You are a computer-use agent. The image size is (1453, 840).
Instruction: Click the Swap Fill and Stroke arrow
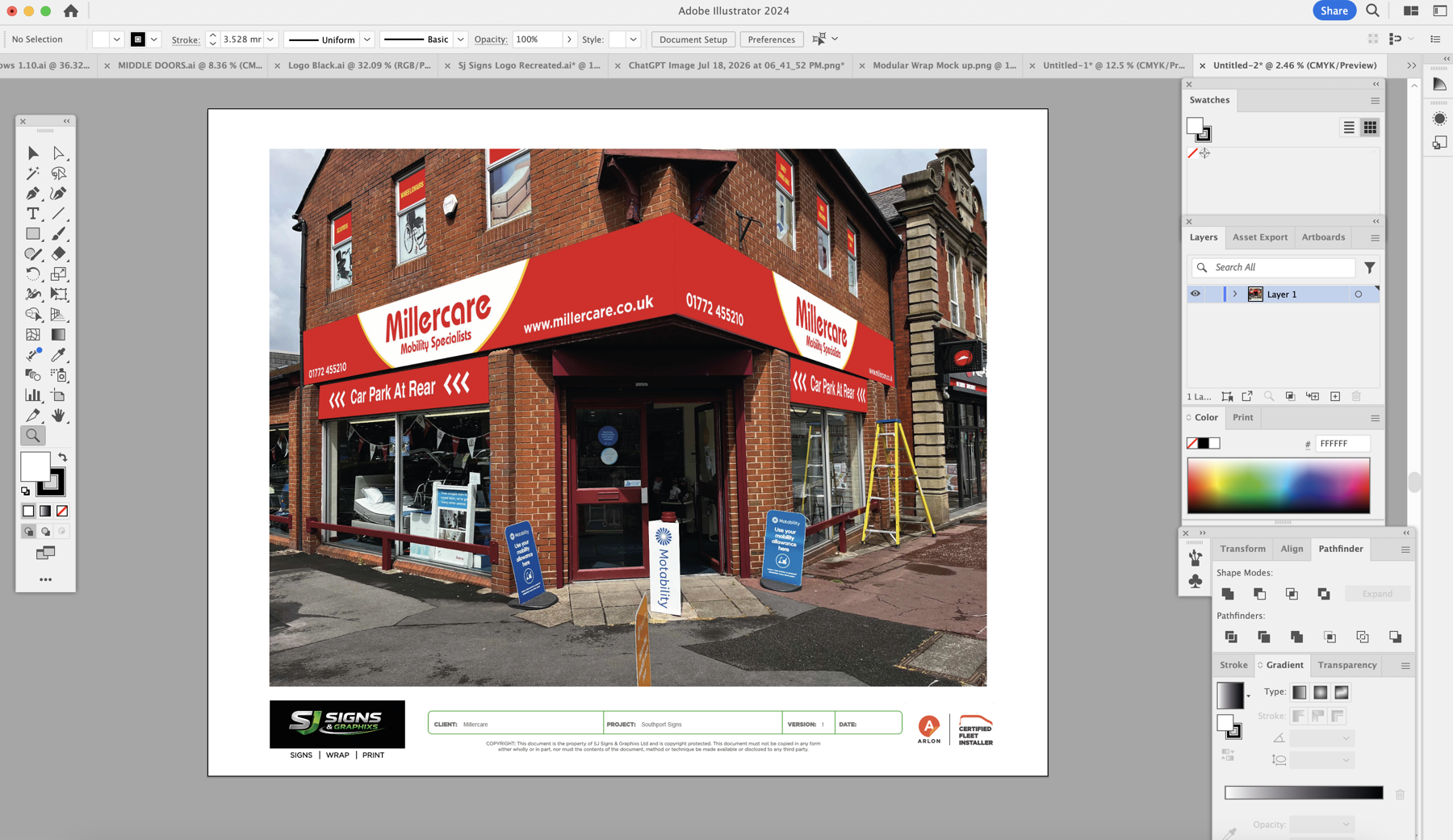coord(62,458)
